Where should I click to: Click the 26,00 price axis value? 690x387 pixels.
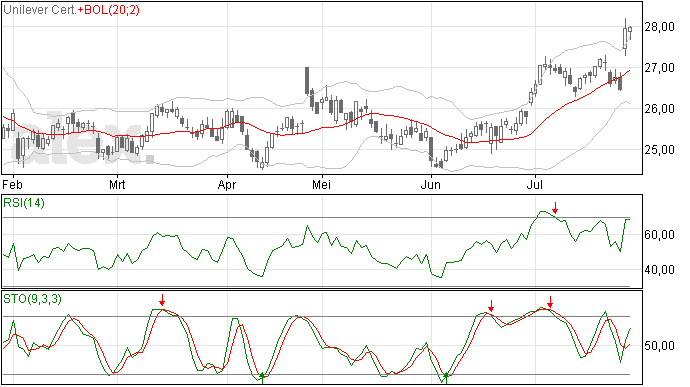[x=659, y=109]
